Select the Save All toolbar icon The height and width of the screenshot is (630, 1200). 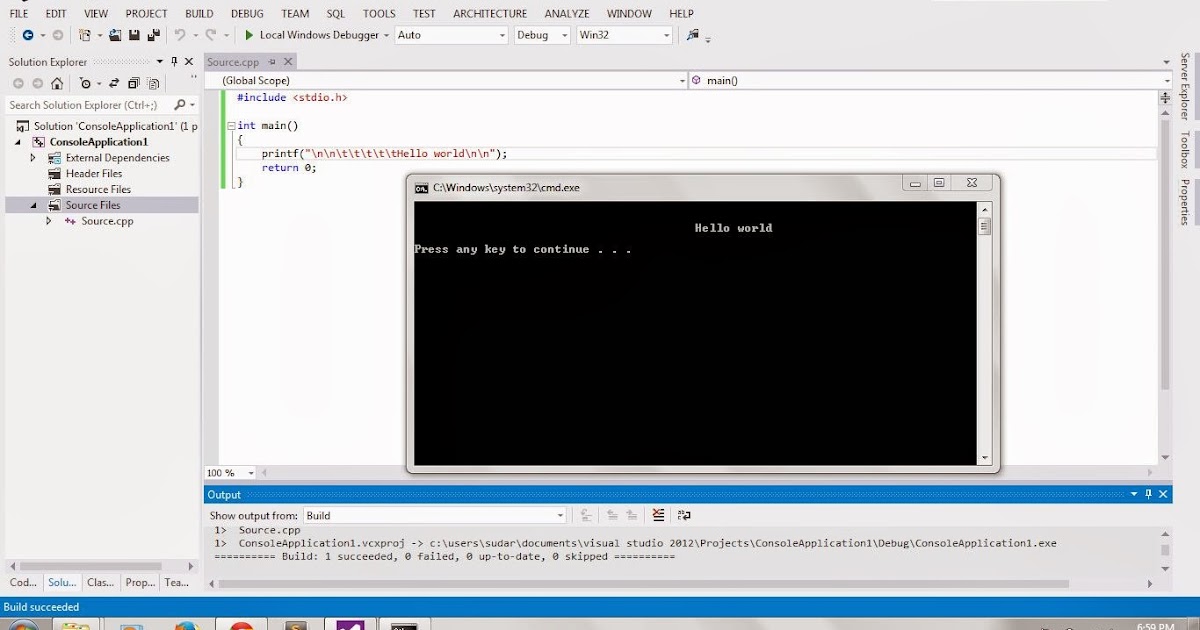153,35
